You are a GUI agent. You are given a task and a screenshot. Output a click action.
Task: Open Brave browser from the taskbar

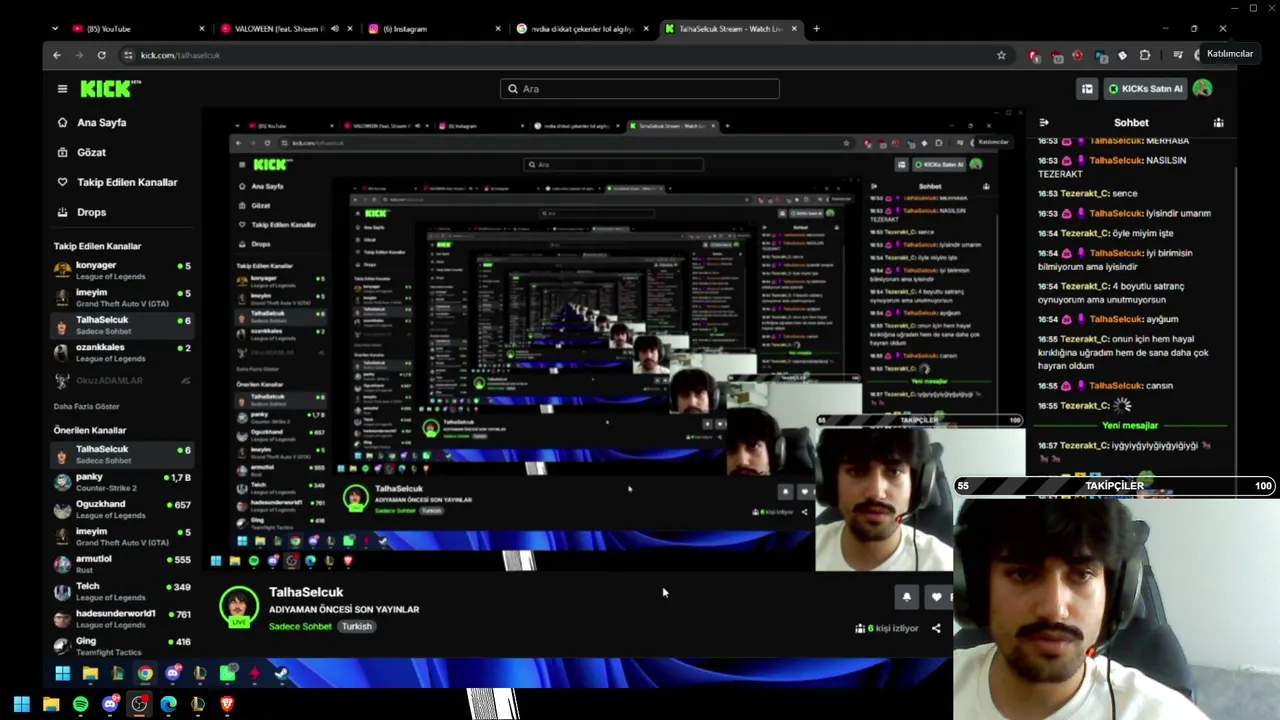[227, 705]
